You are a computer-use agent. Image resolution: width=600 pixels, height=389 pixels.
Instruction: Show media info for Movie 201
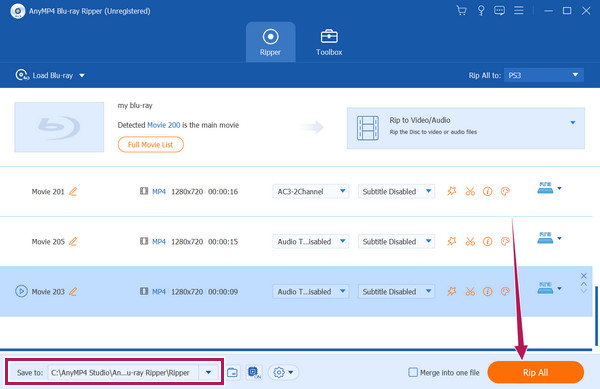pyautogui.click(x=488, y=191)
